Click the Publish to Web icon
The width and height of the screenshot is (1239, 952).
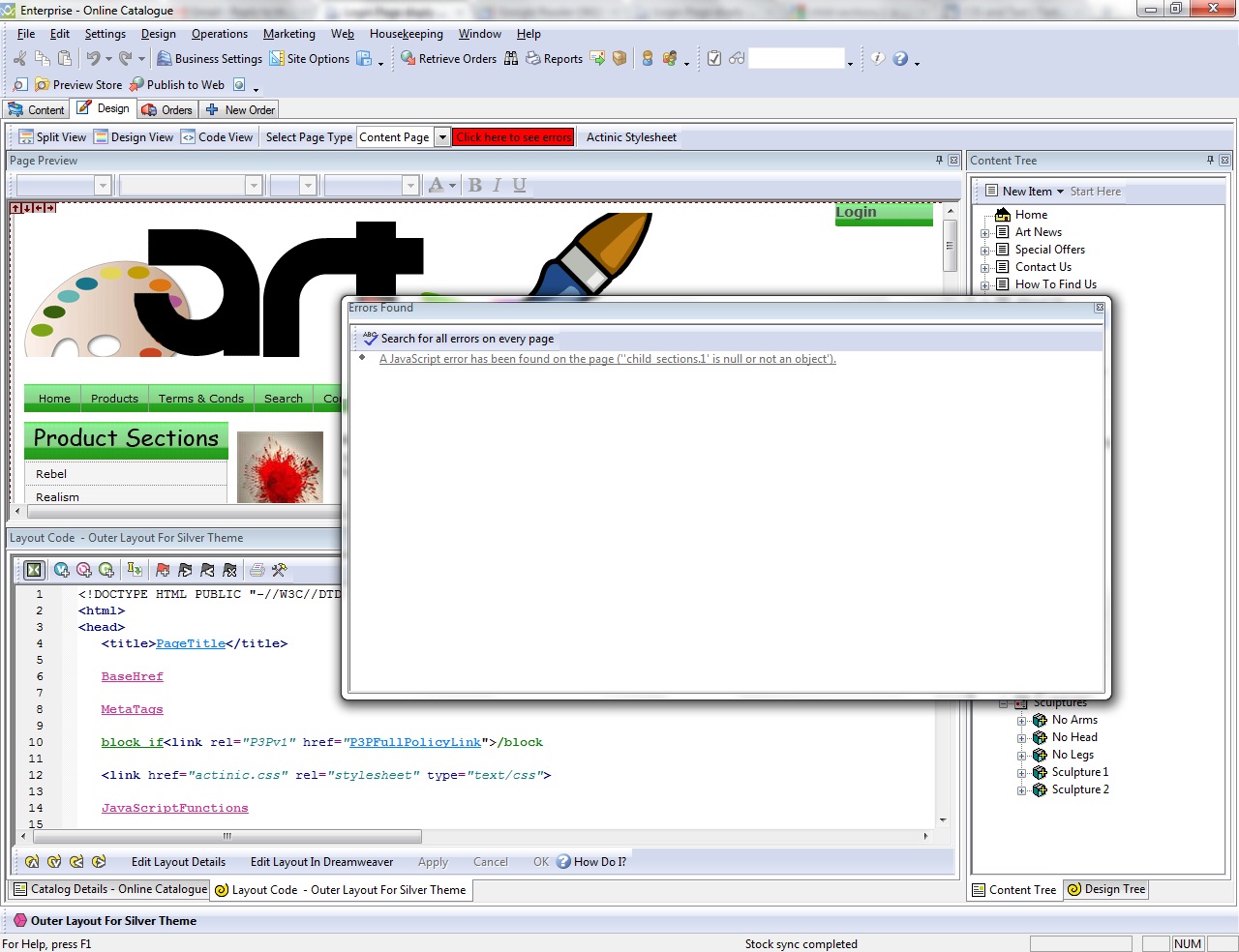pyautogui.click(x=137, y=85)
